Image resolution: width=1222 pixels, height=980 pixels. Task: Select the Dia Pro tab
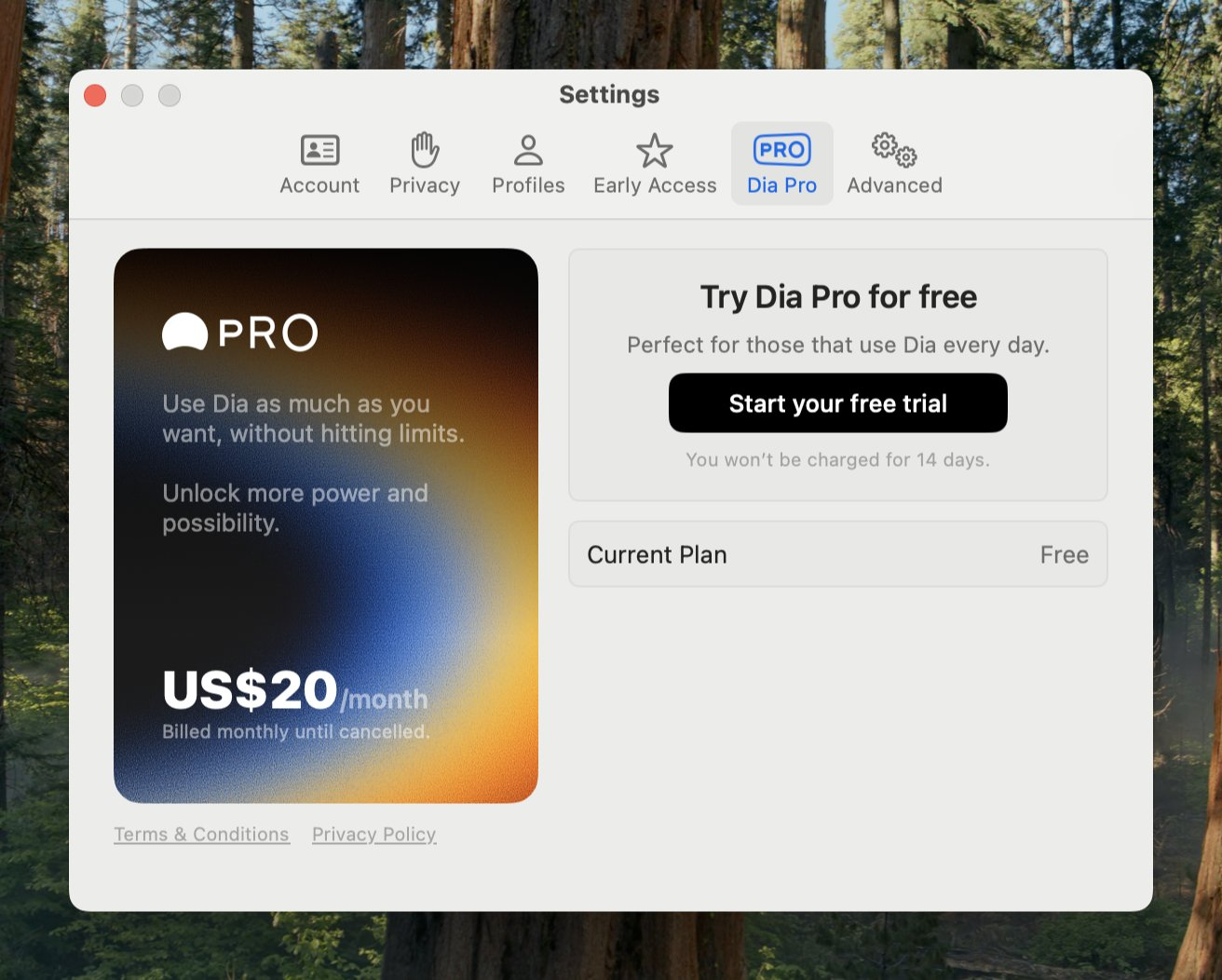782,164
